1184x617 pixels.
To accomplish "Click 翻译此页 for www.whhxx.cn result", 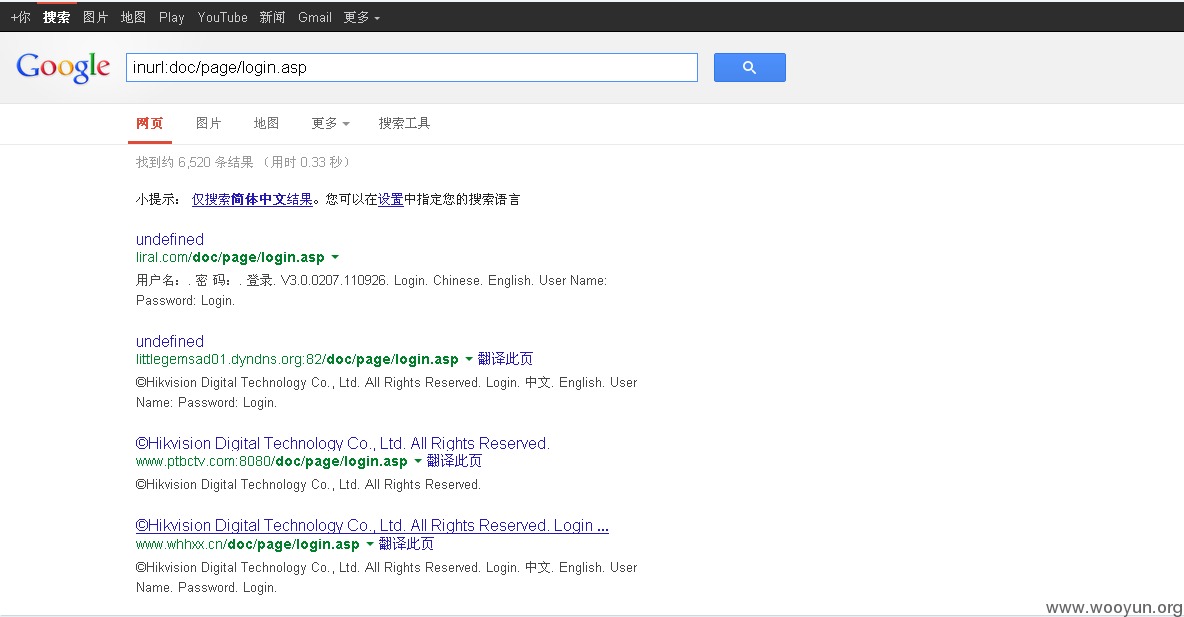I will coord(406,544).
